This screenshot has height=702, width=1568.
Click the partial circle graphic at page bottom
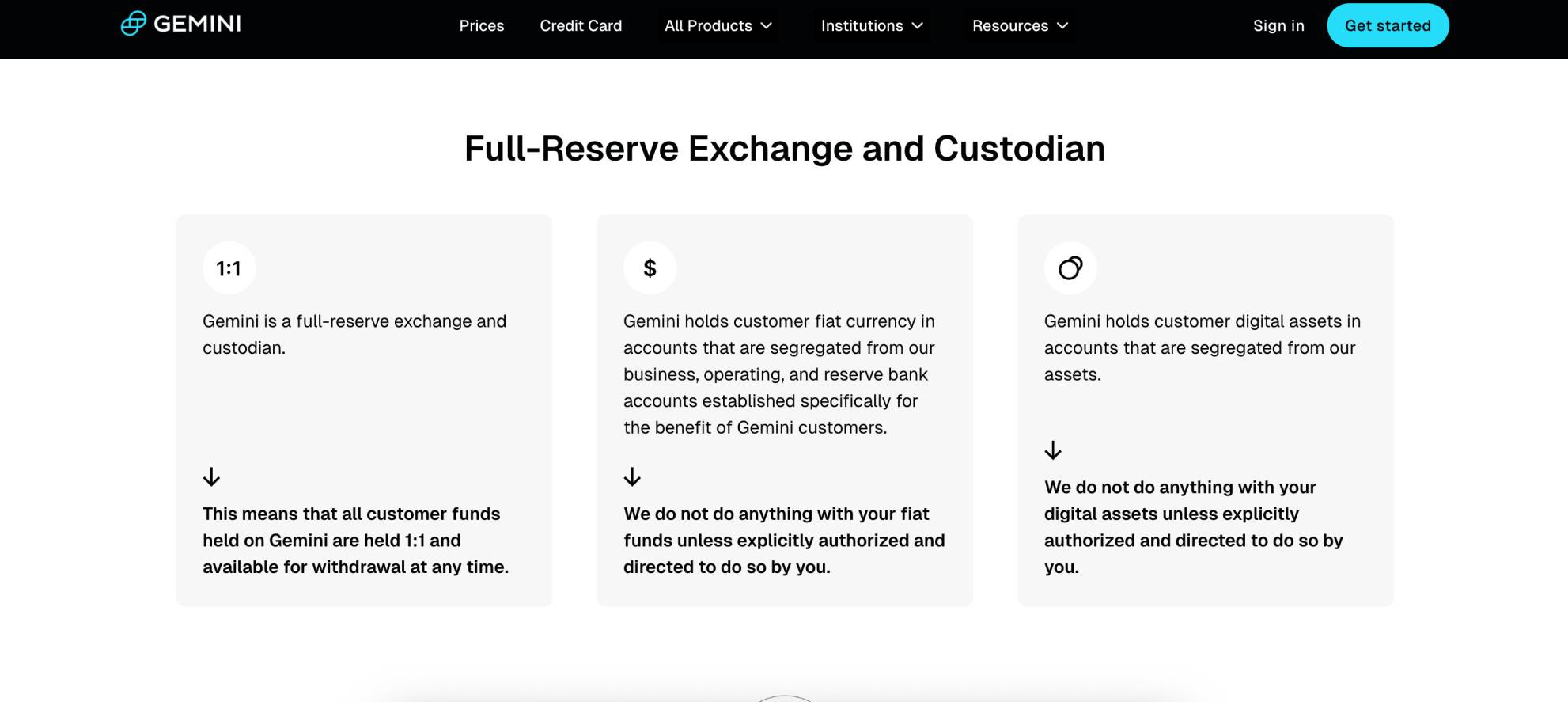(784, 696)
